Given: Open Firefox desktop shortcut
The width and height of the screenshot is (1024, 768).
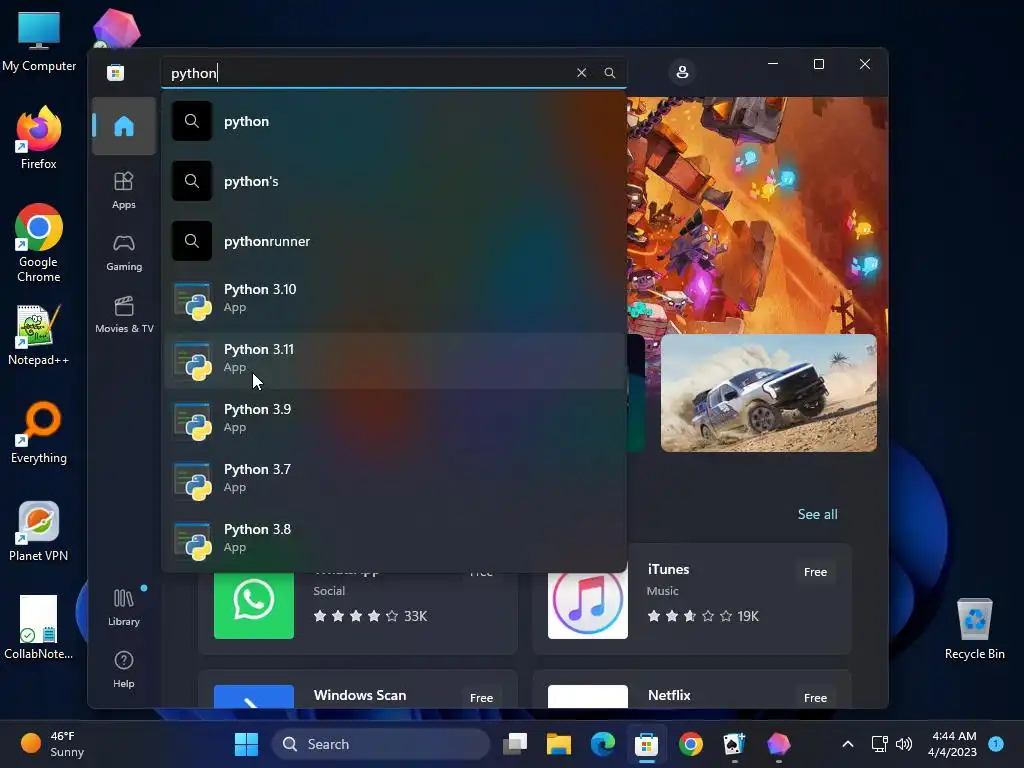Looking at the screenshot, I should click(39, 138).
